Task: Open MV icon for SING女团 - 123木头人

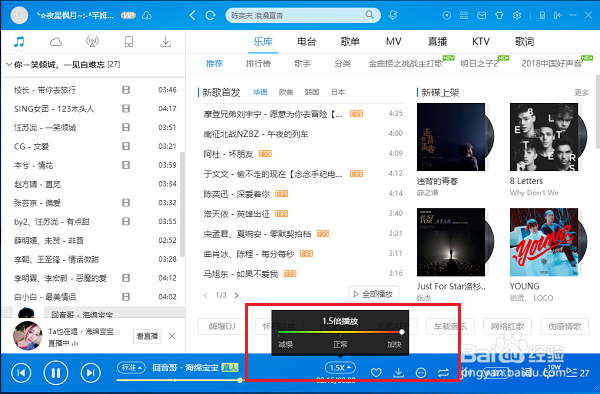Action: pyautogui.click(x=126, y=109)
